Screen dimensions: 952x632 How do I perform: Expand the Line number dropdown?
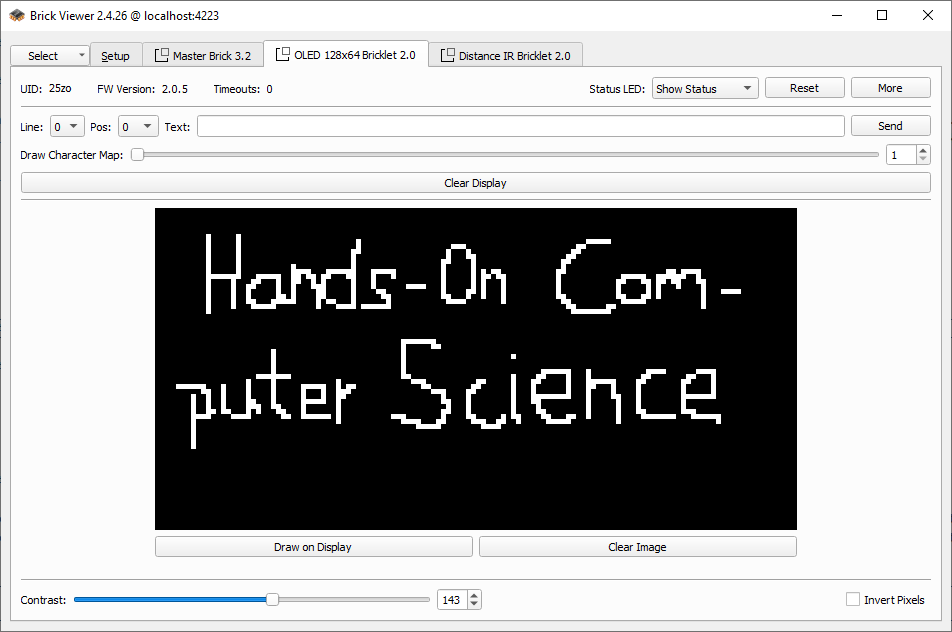point(67,126)
